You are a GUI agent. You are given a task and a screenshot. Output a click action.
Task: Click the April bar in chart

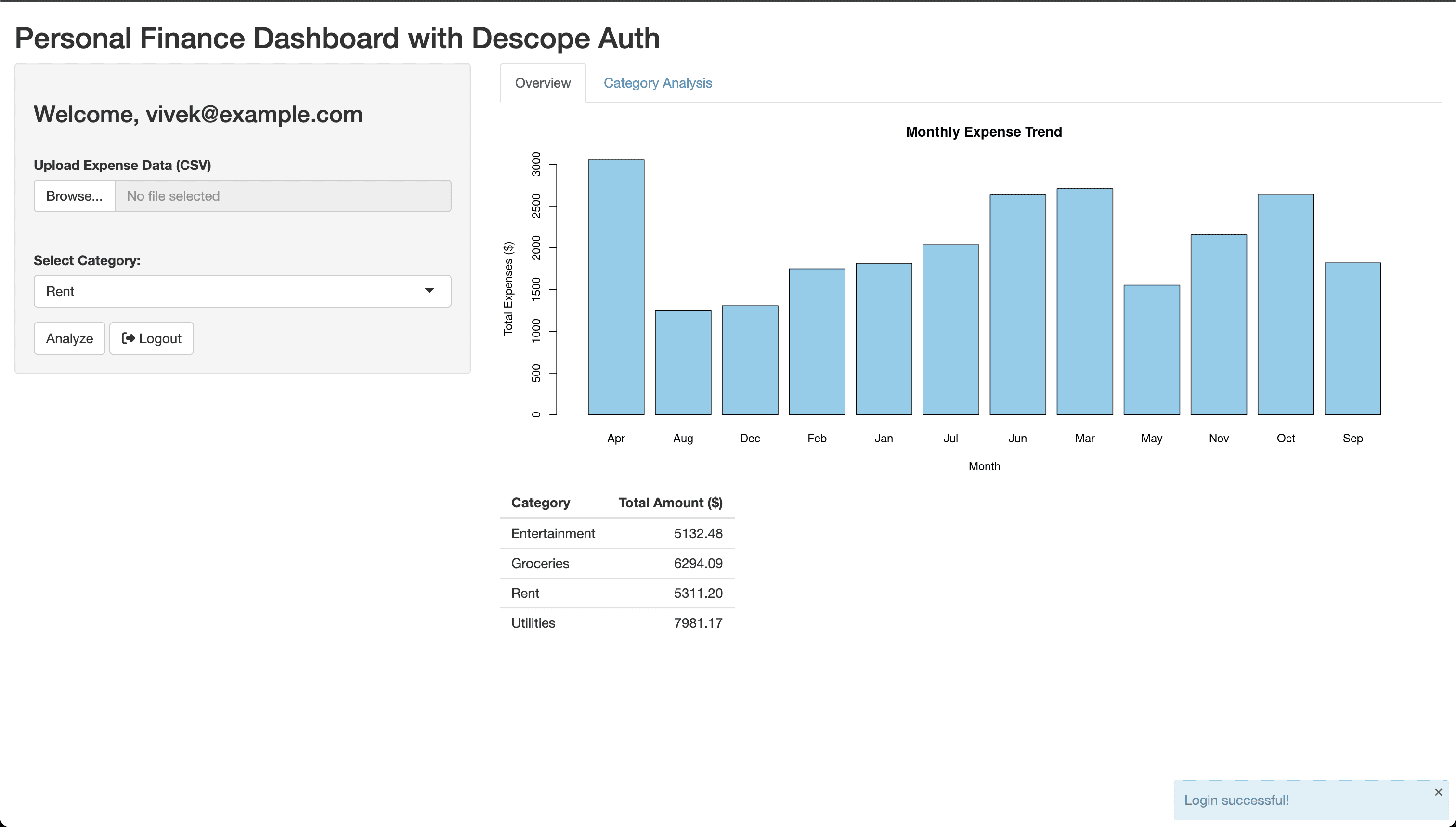pos(616,287)
